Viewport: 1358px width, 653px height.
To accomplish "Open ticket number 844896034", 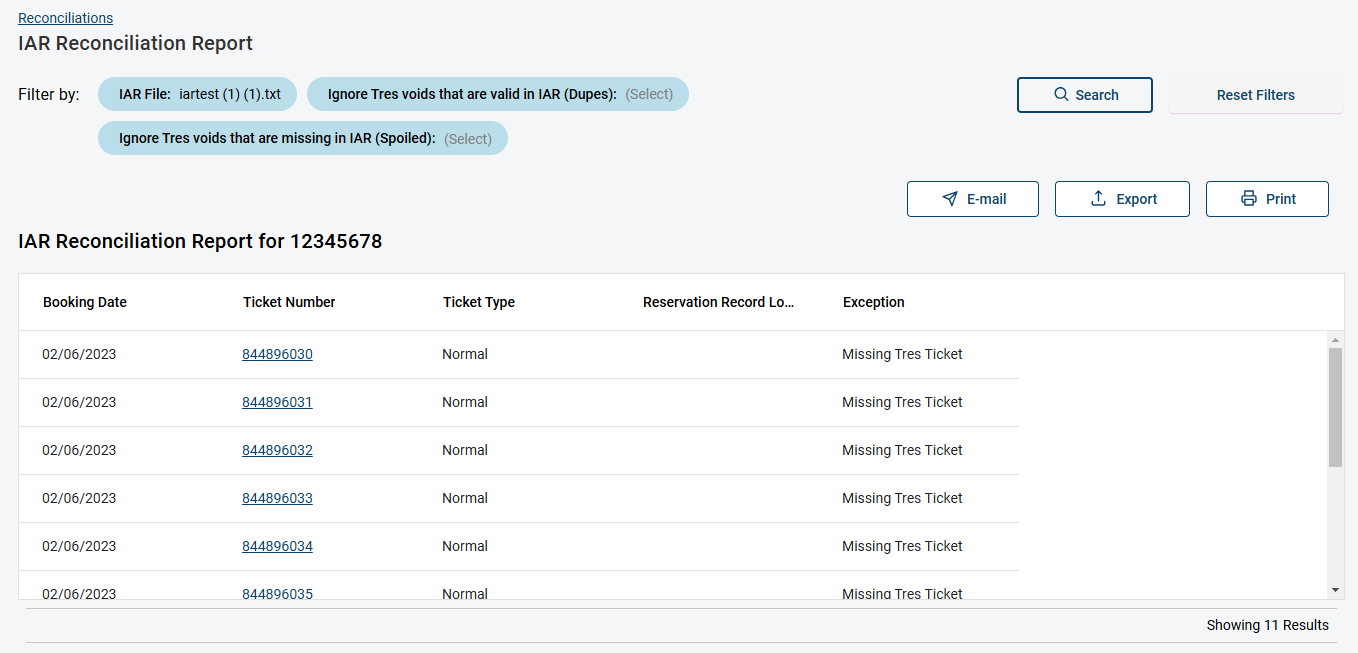I will [x=277, y=546].
